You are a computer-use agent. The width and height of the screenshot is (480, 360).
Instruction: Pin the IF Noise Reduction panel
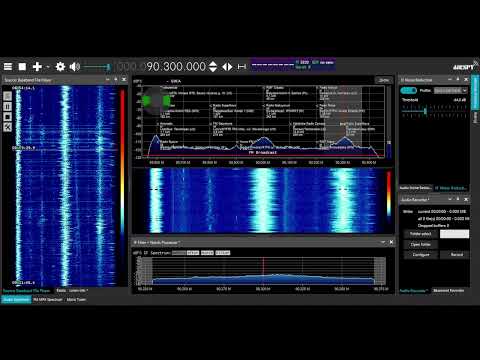[458, 80]
